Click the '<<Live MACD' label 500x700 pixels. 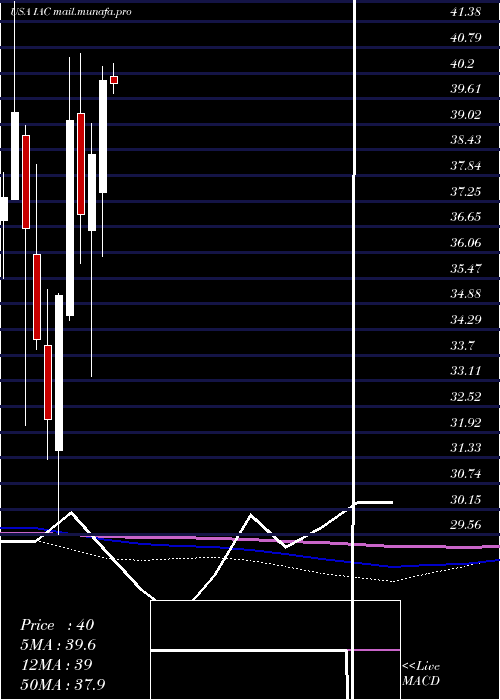421,674
